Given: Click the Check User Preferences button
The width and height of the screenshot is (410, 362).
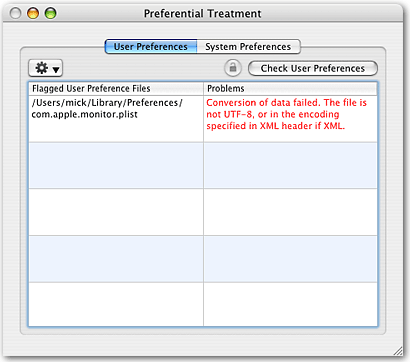Looking at the screenshot, I should point(313,68).
